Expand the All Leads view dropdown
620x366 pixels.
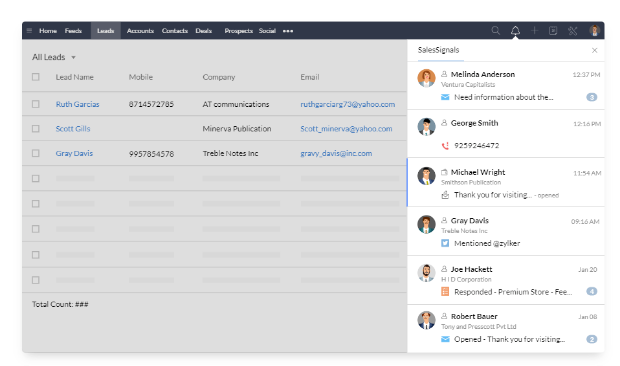[73, 58]
